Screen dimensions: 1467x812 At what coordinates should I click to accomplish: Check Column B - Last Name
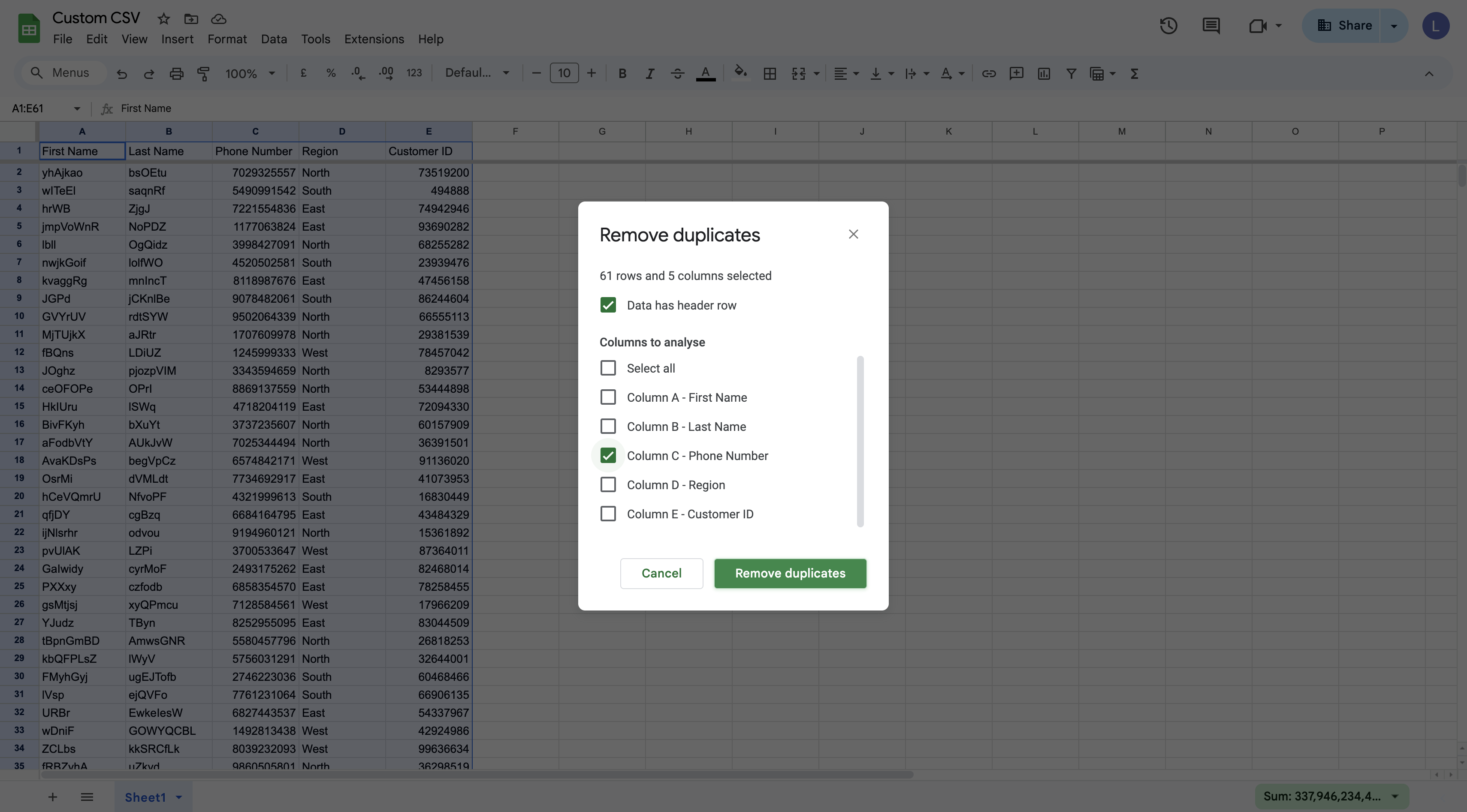[x=608, y=426]
